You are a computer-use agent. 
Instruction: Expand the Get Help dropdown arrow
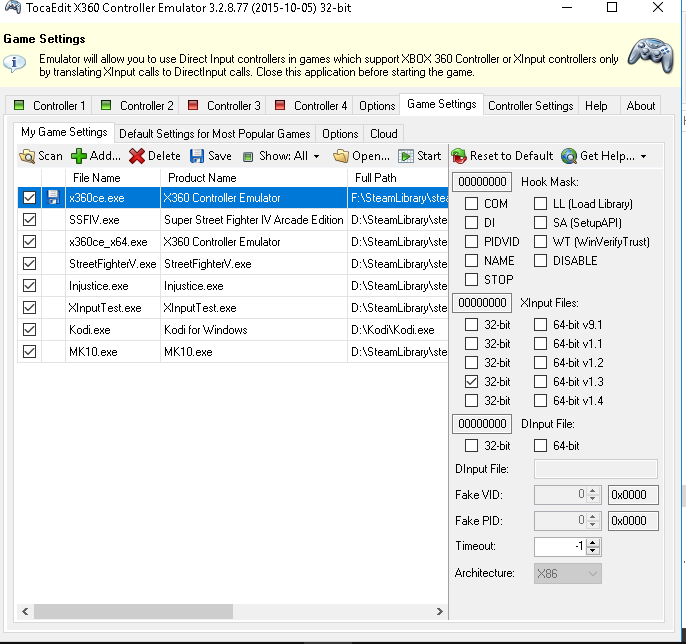[643, 157]
